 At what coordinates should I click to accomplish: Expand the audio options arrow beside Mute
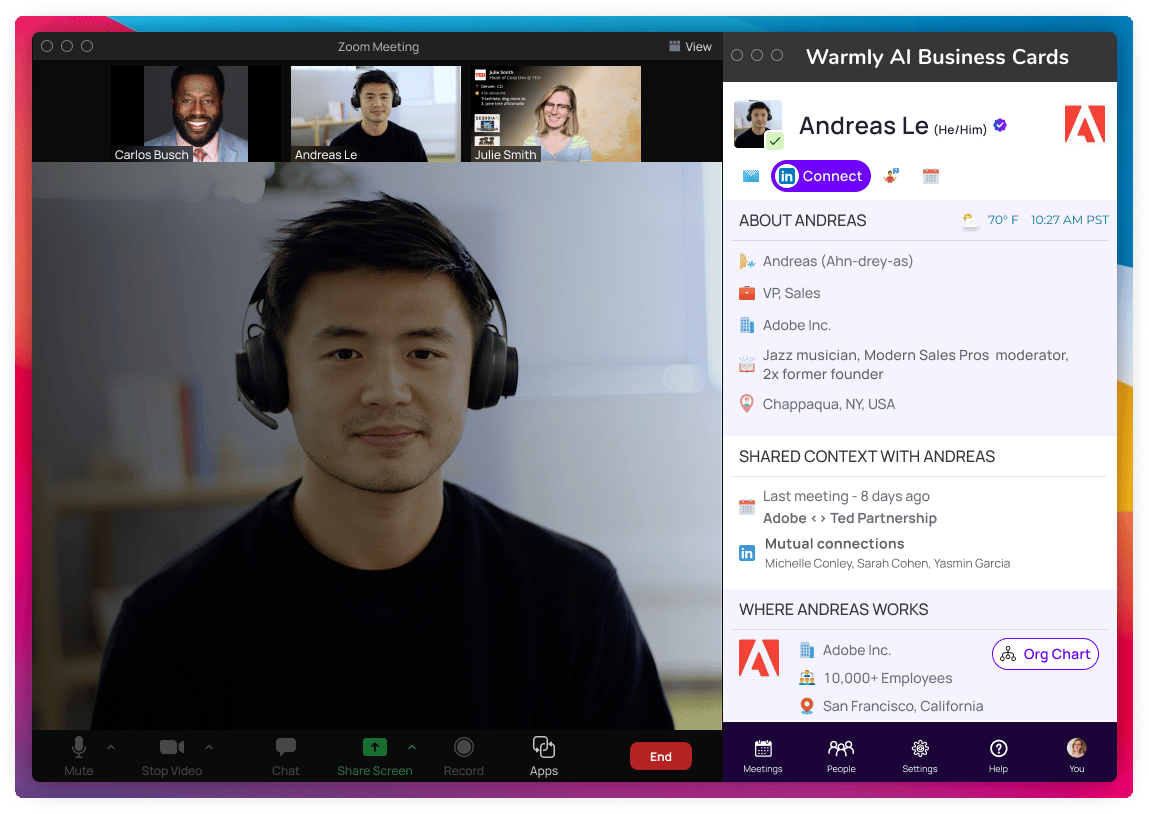click(111, 747)
